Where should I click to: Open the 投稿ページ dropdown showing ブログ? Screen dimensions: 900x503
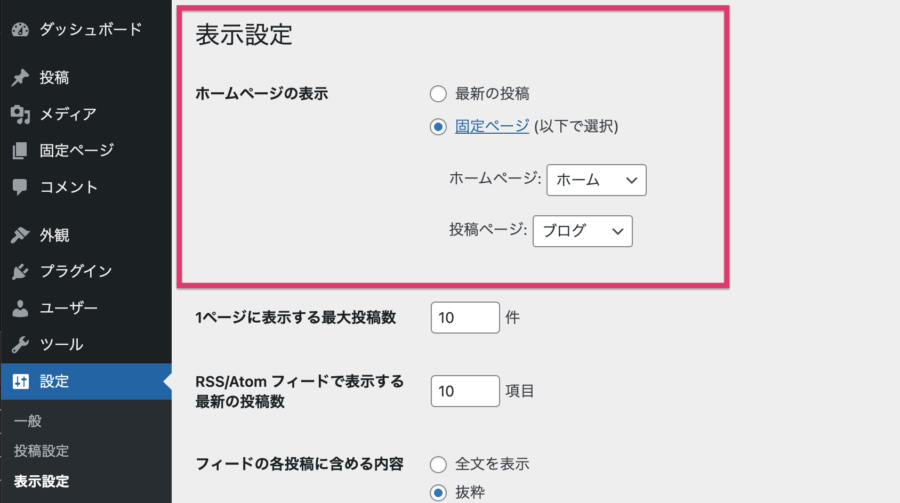[582, 231]
